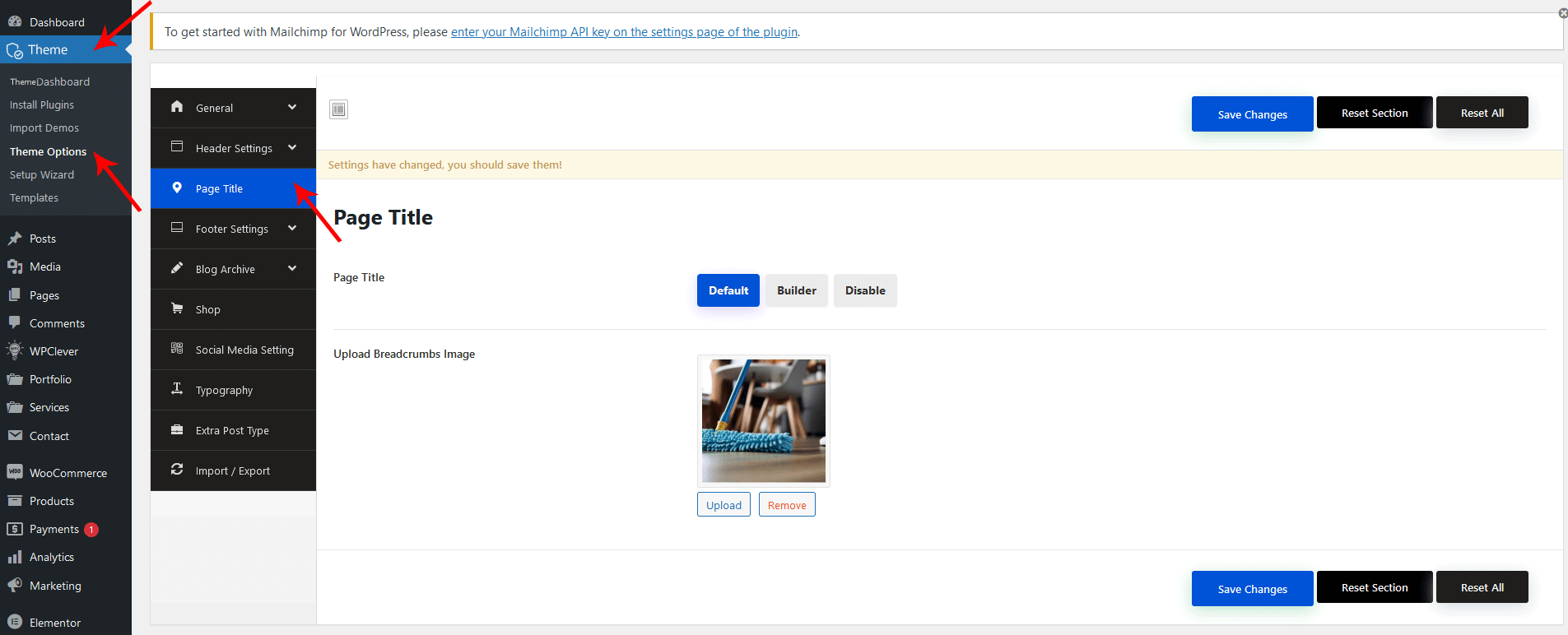Expand the Header Settings chevron

pos(292,148)
